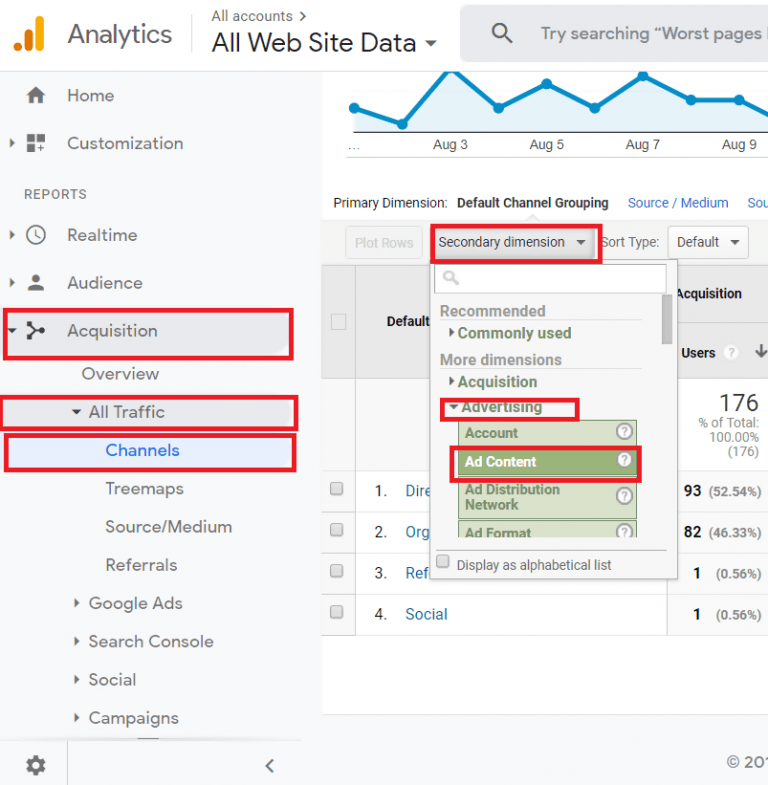Click help icon beside Ad Content
Viewport: 768px width, 785px height.
624,460
